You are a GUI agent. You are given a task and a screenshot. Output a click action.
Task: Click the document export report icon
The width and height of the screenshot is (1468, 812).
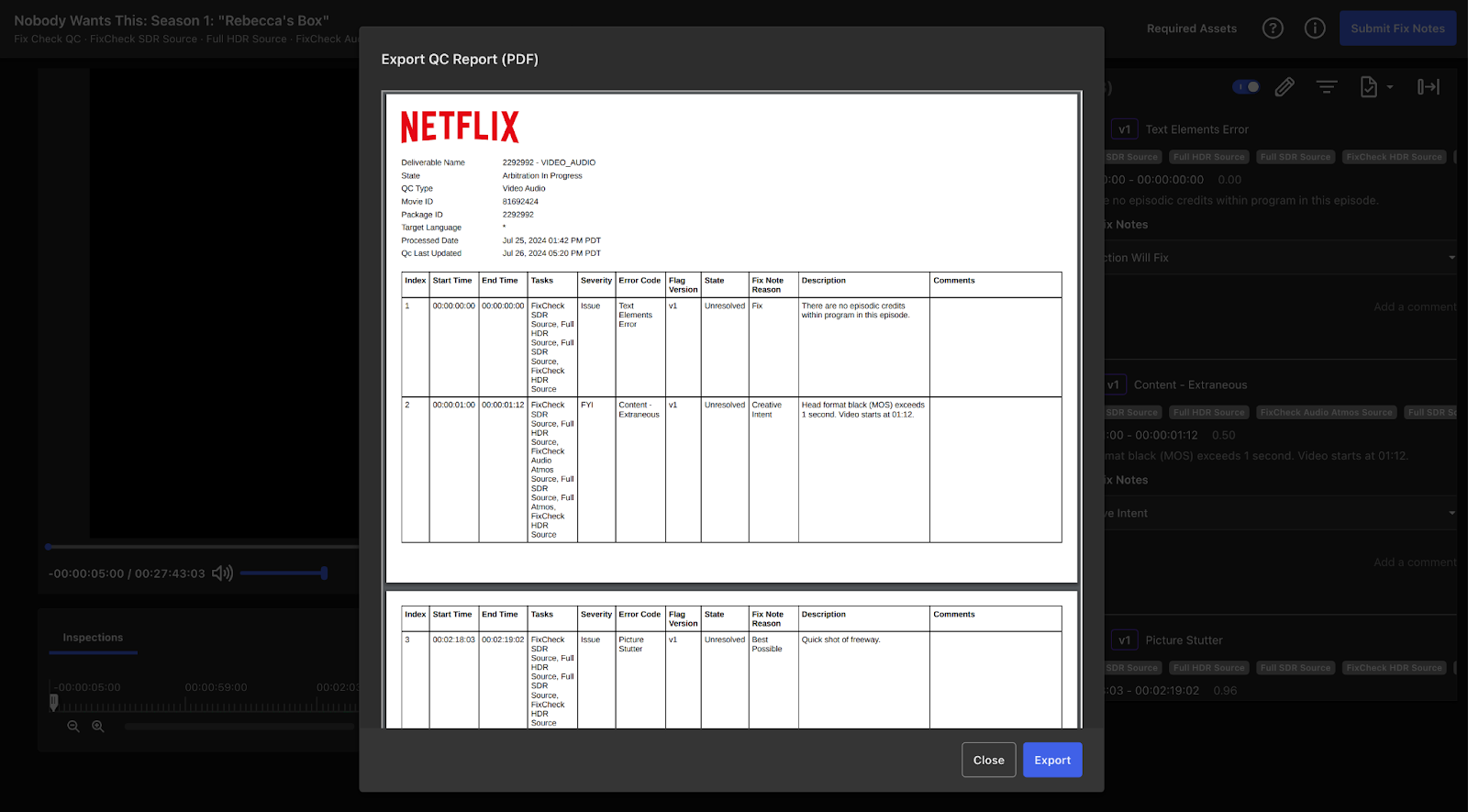pyautogui.click(x=1368, y=87)
